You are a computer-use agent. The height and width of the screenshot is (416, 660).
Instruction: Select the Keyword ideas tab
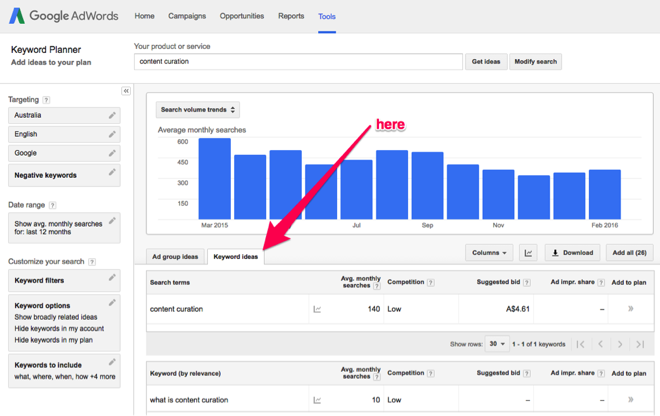(x=236, y=256)
